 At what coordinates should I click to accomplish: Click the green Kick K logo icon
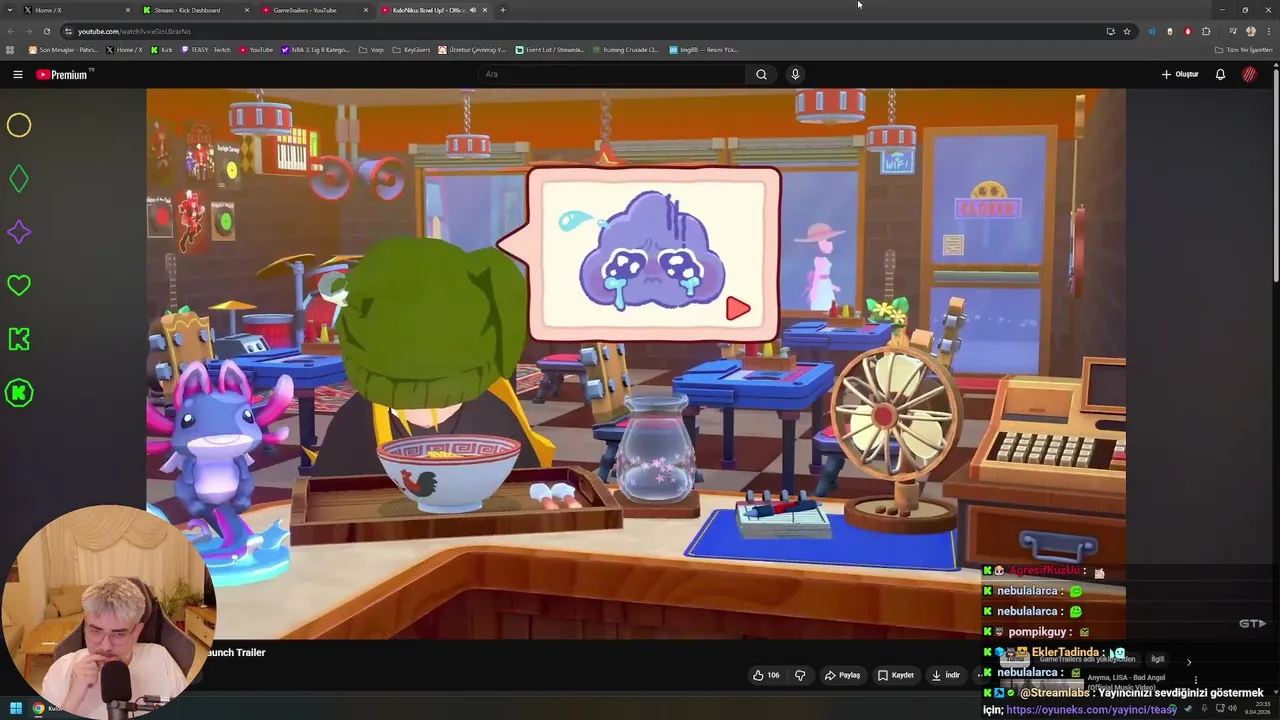click(19, 339)
